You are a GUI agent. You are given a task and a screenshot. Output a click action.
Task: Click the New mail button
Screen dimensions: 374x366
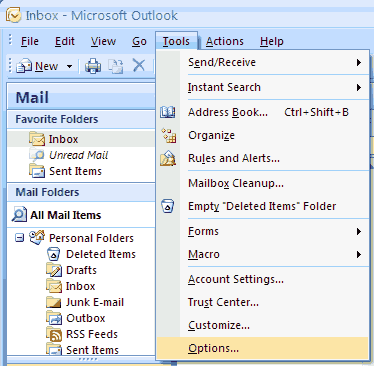point(37,66)
